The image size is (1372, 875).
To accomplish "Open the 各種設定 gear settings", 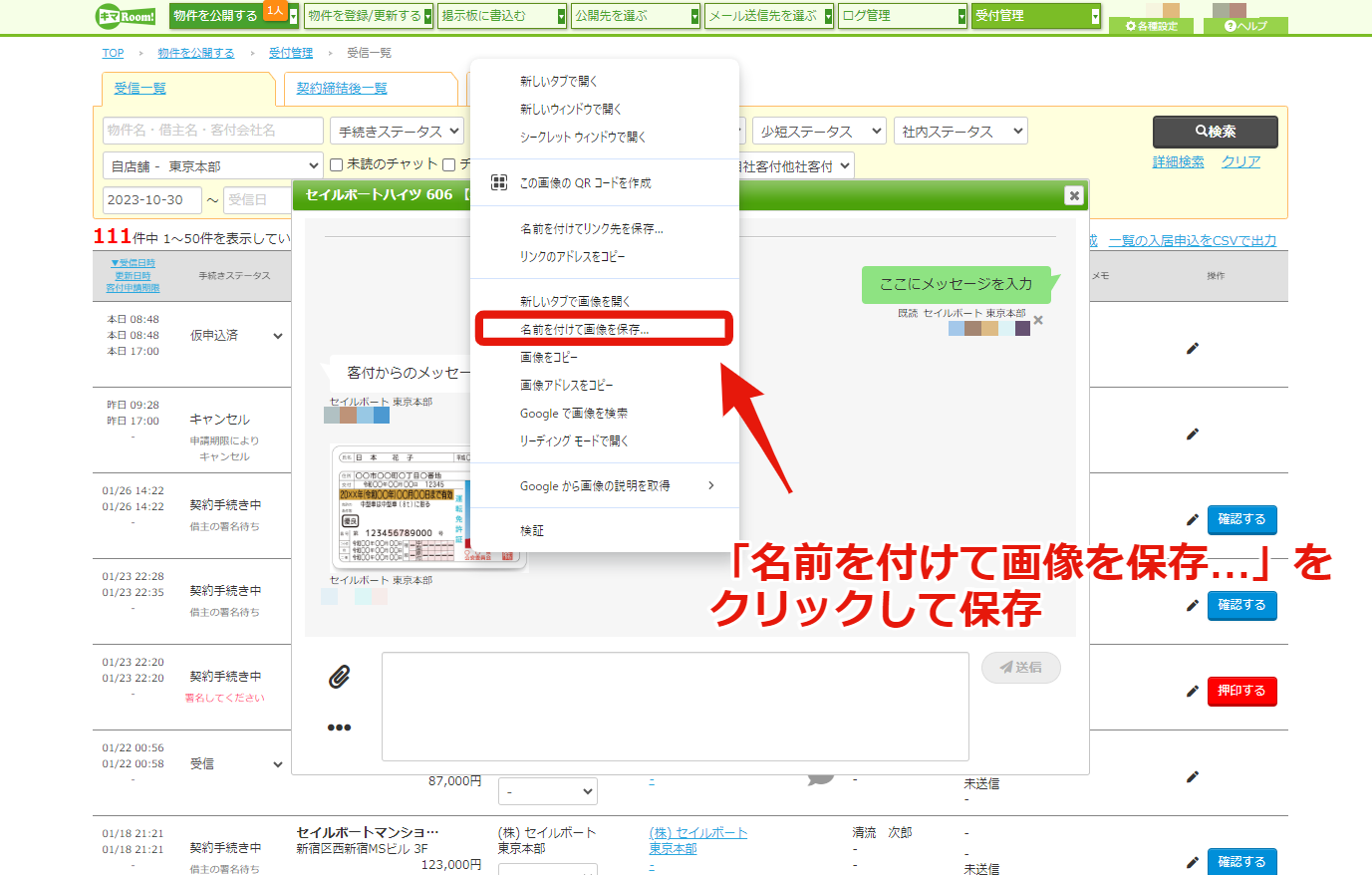I will pyautogui.click(x=1151, y=26).
